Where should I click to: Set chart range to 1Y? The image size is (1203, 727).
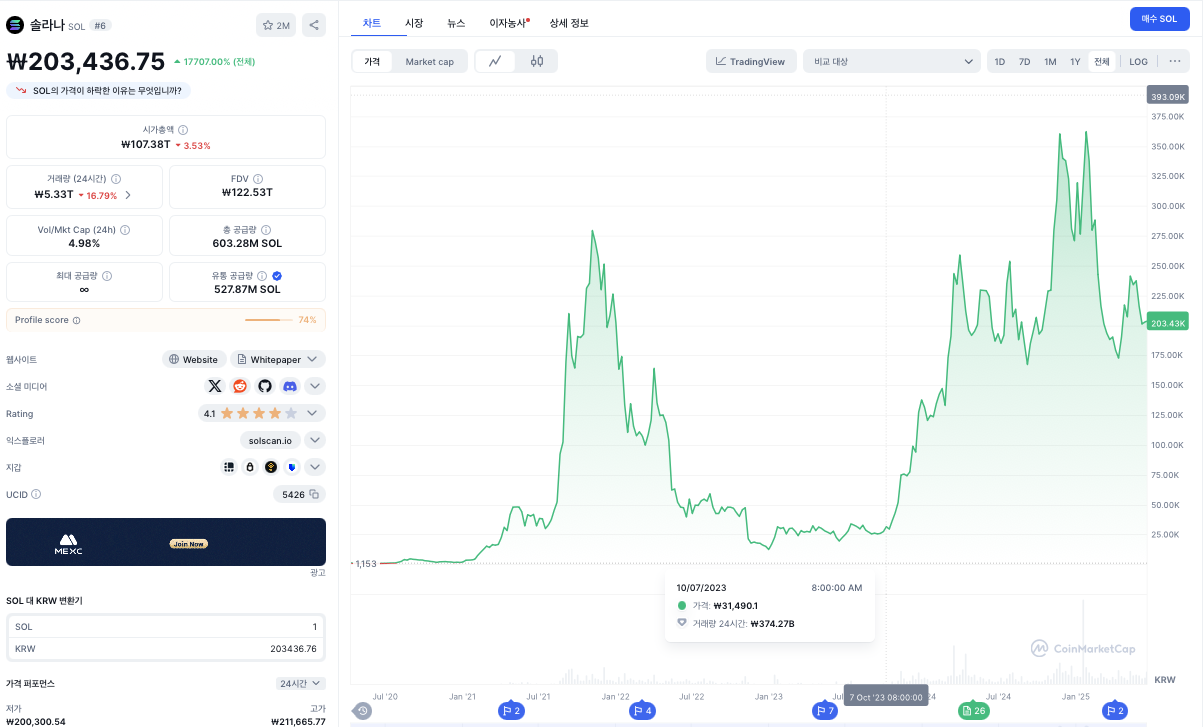coord(1075,61)
